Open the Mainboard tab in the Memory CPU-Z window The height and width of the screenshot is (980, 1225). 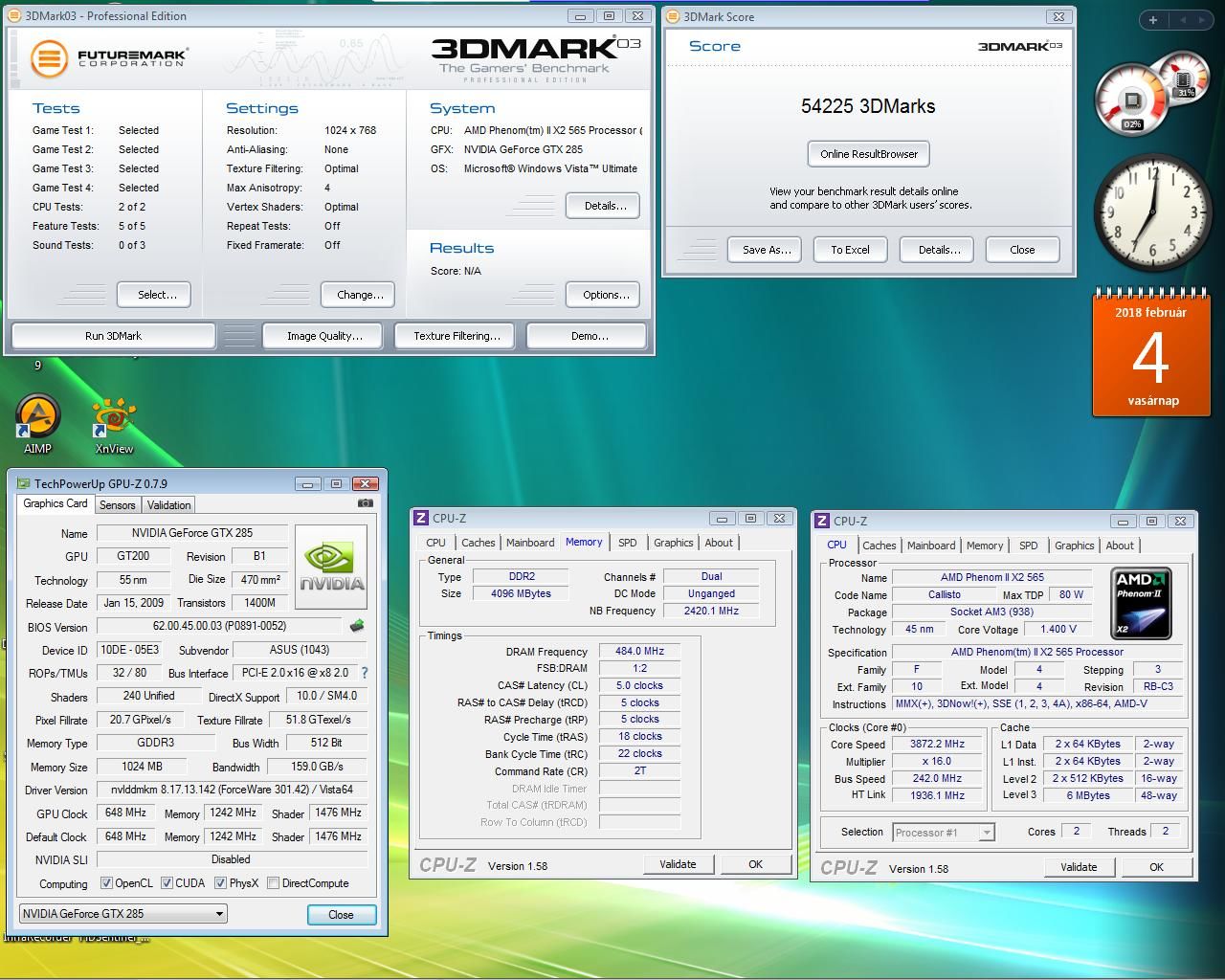530,543
